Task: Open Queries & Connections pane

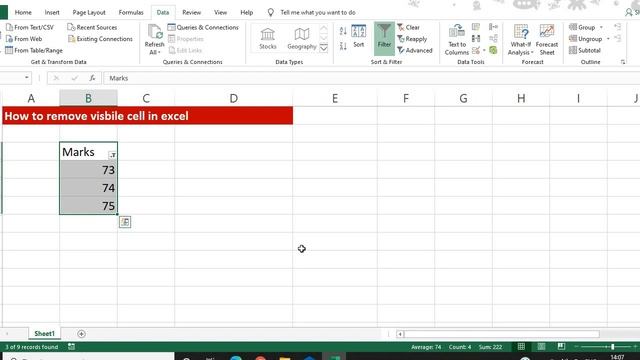Action: [x=203, y=27]
